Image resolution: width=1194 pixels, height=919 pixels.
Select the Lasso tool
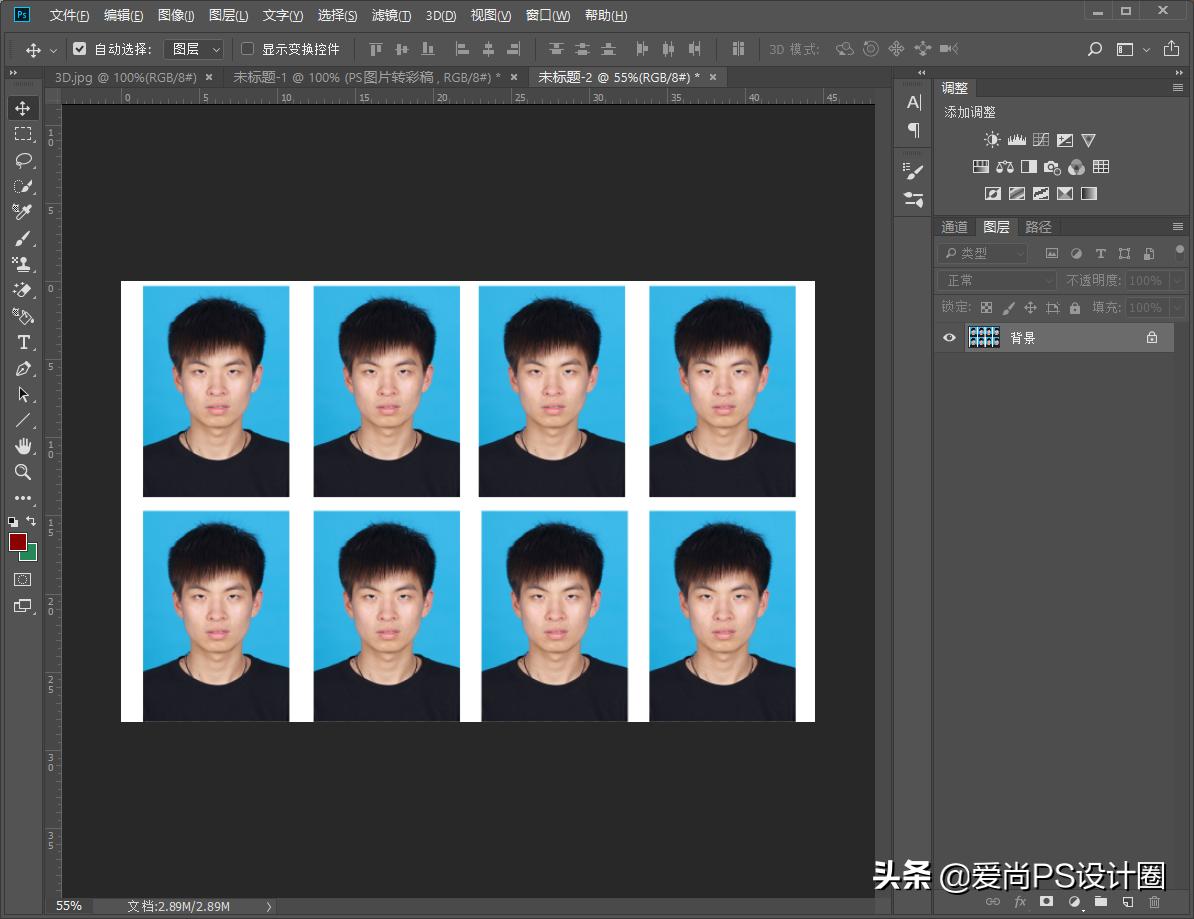point(22,160)
